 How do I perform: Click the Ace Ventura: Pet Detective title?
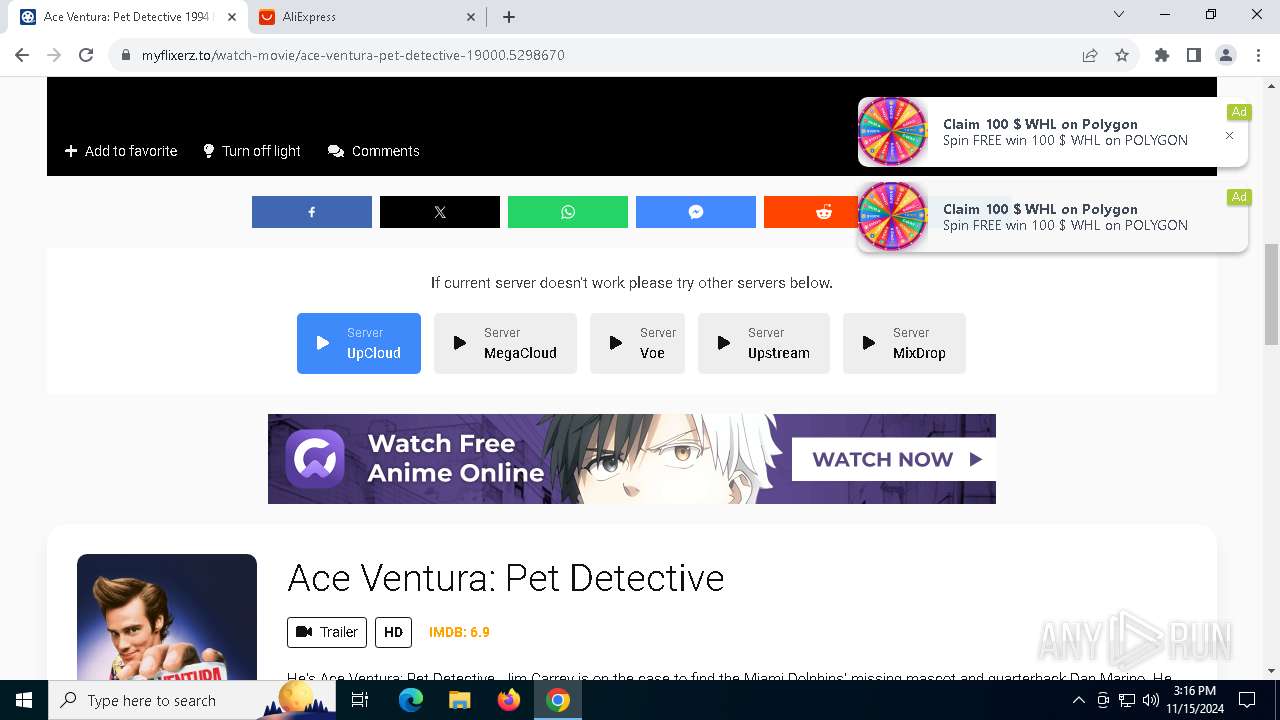click(x=506, y=578)
